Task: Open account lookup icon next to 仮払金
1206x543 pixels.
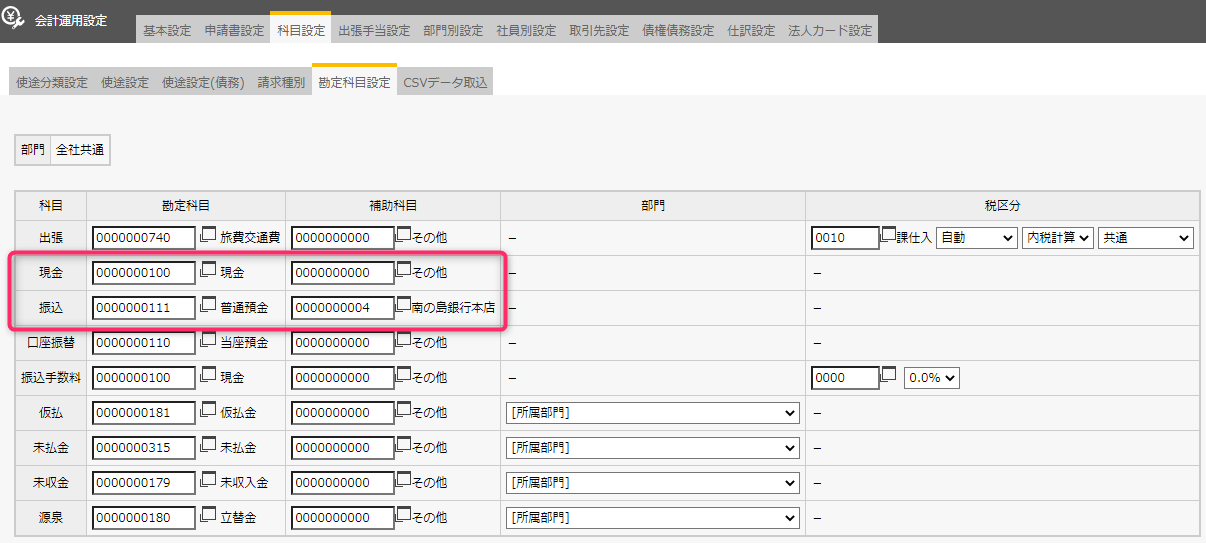Action: click(x=208, y=412)
